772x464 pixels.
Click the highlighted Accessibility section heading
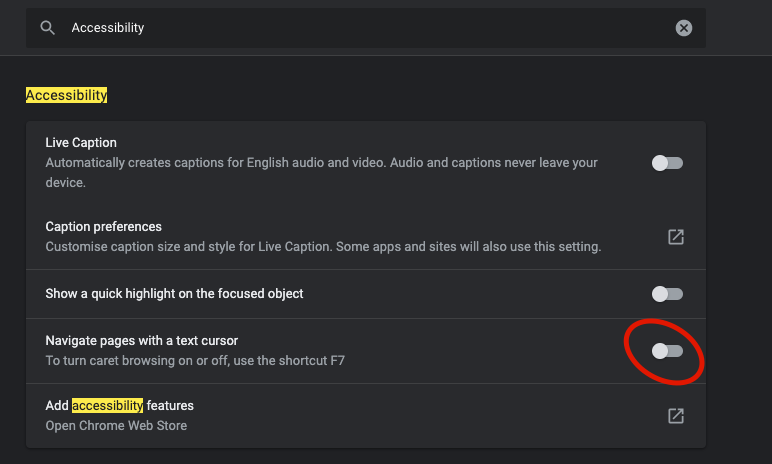[66, 95]
